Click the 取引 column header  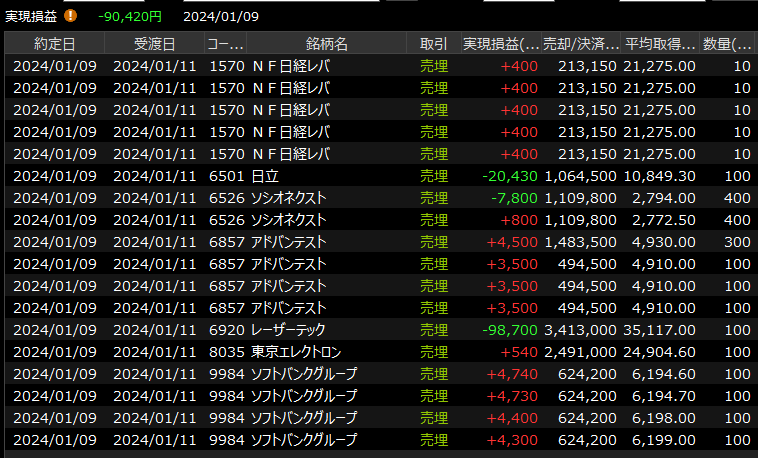click(434, 44)
